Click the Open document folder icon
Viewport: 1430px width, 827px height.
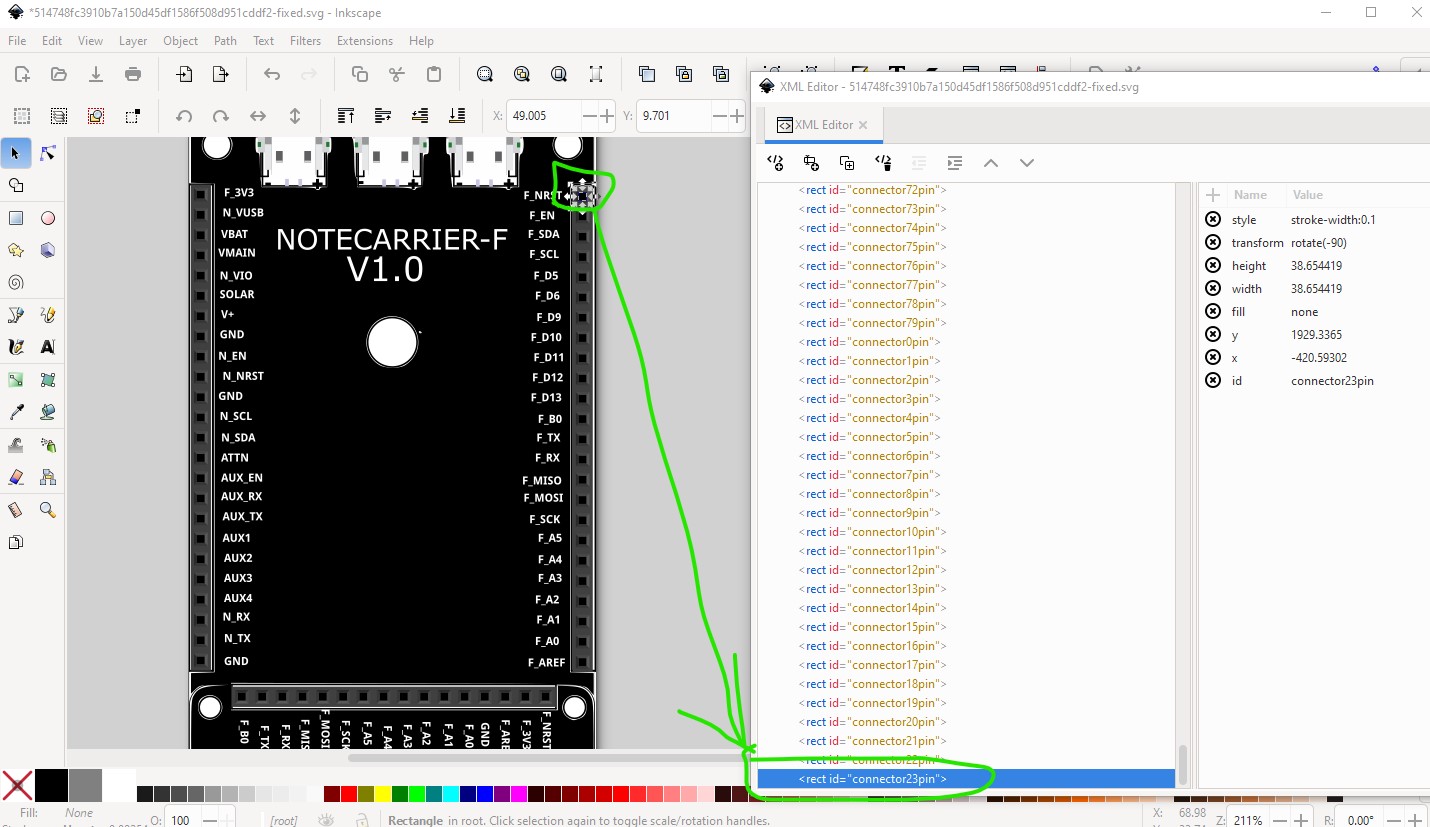tap(59, 74)
